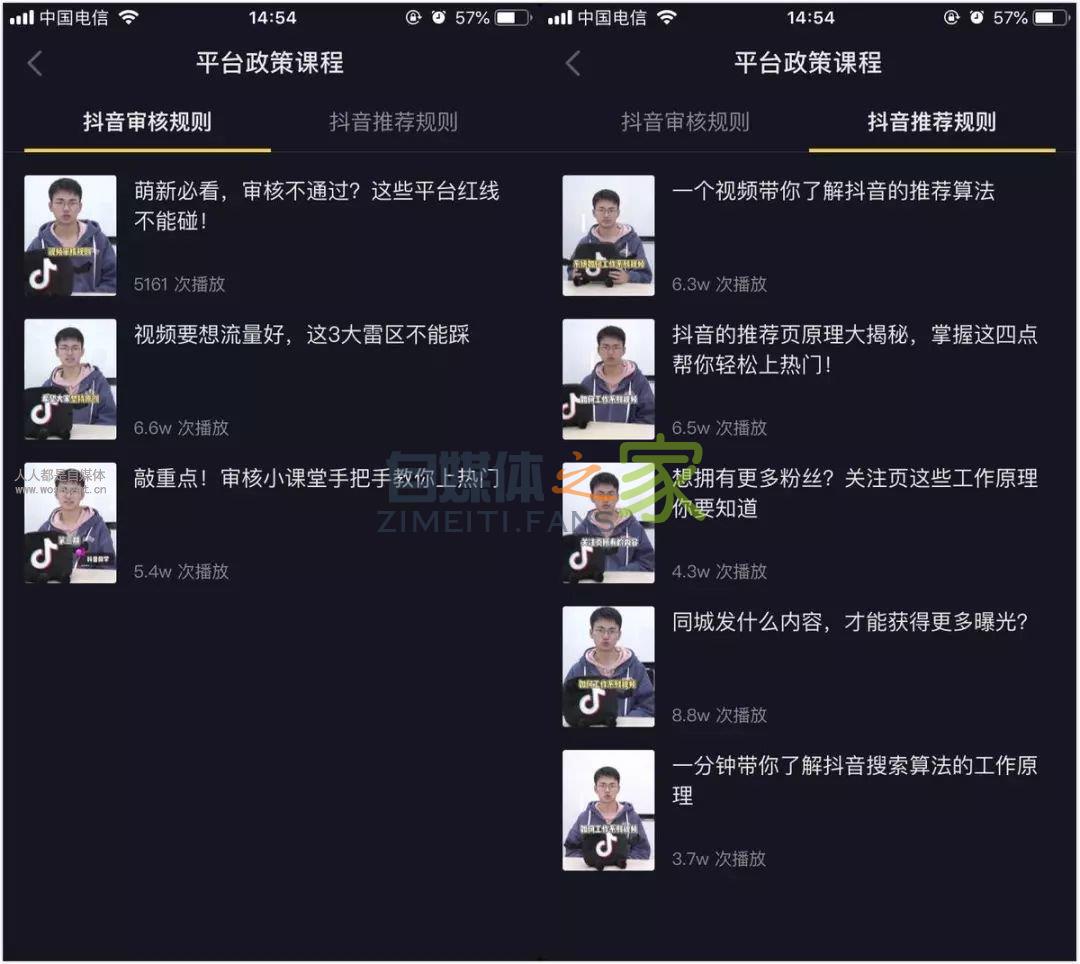Switch to 抖音审核规则 tab on right screen
The image size is (1080, 964).
(685, 122)
